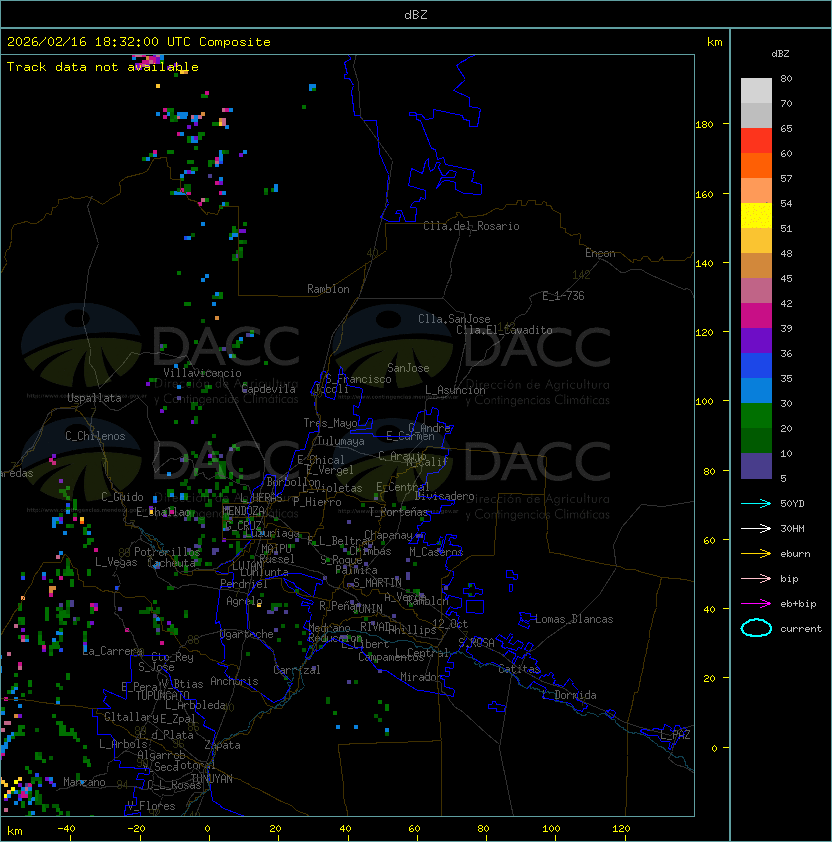Click the 'L_Dormida' place label
Image resolution: width=832 pixels, height=842 pixels.
click(569, 695)
